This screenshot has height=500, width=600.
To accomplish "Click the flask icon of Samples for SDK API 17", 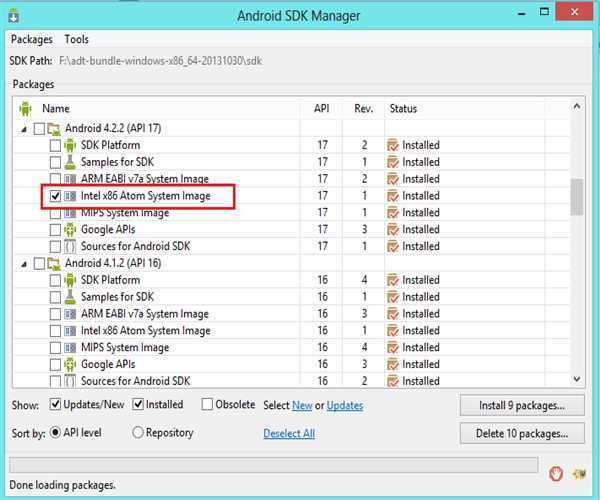I will [x=70, y=162].
